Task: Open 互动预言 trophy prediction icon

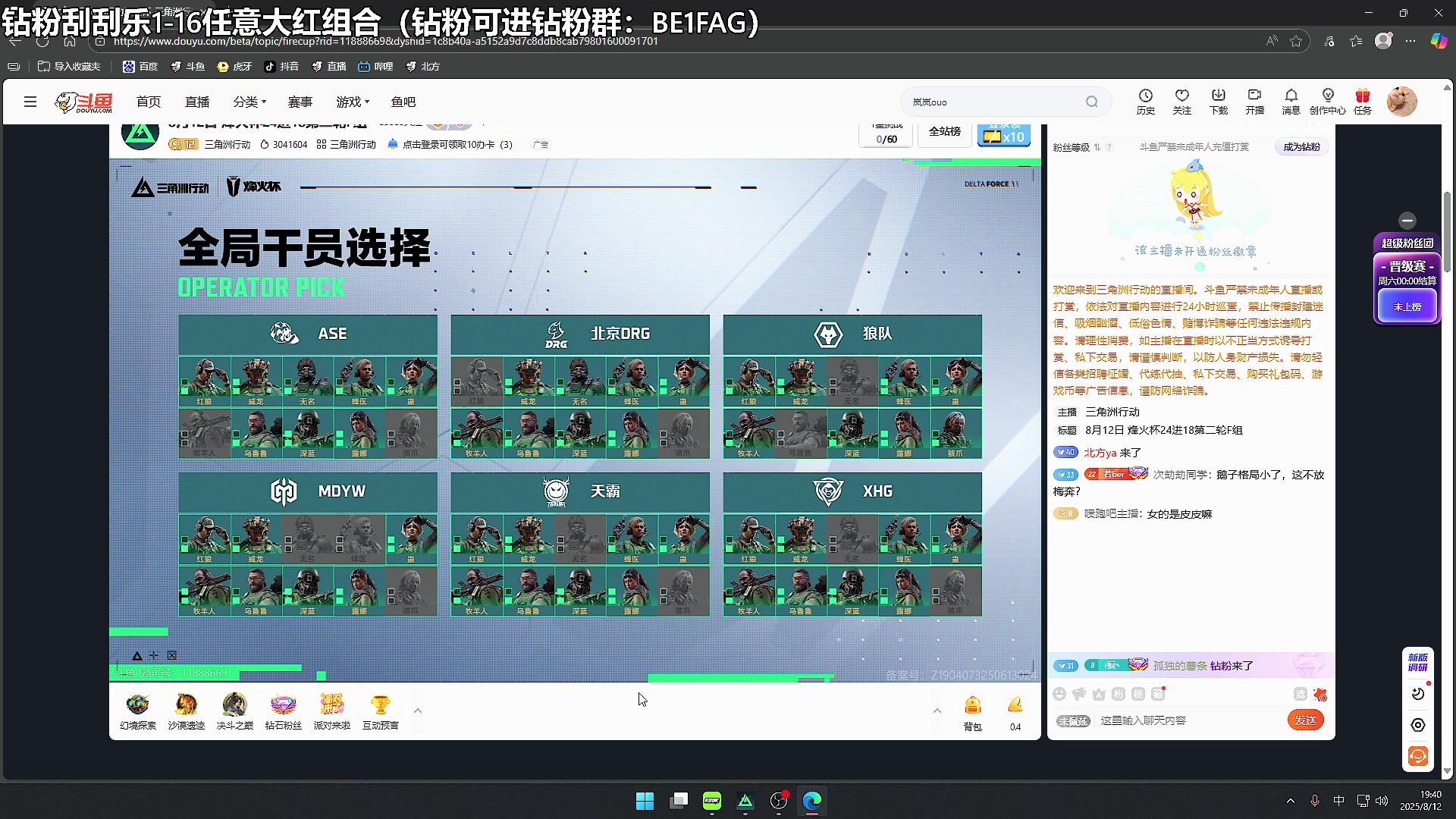Action: pos(381,711)
